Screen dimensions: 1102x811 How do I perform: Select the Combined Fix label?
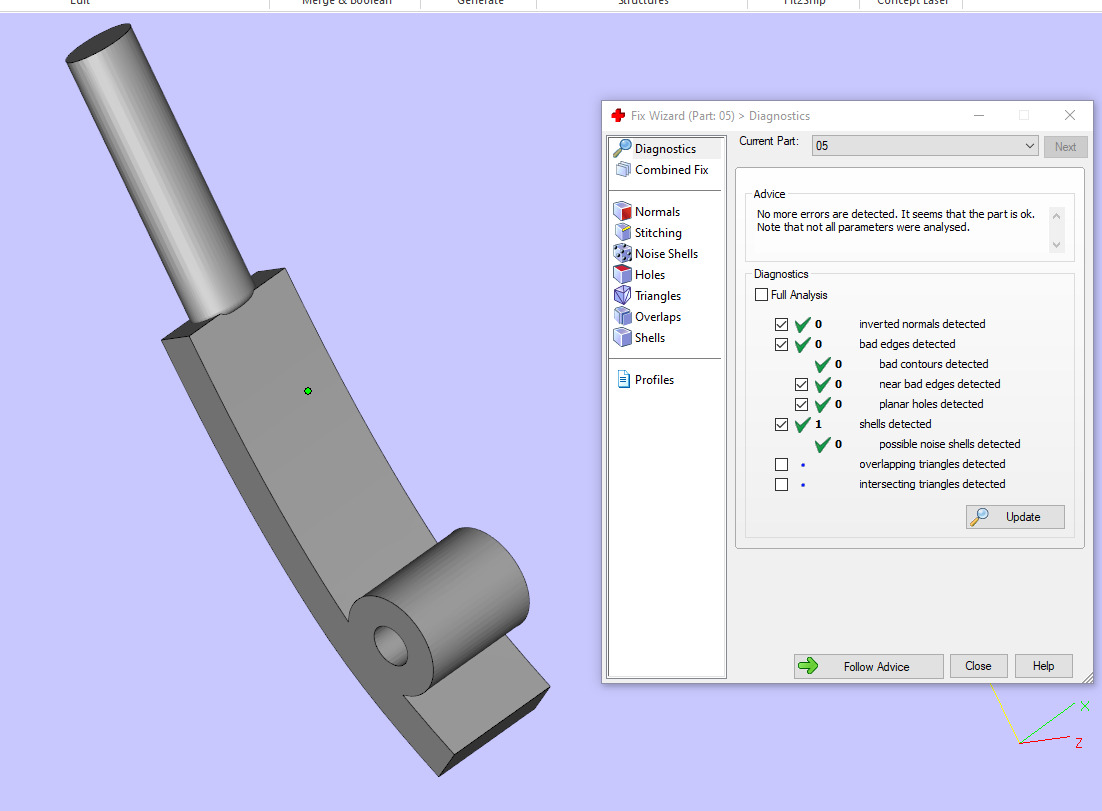coord(672,170)
